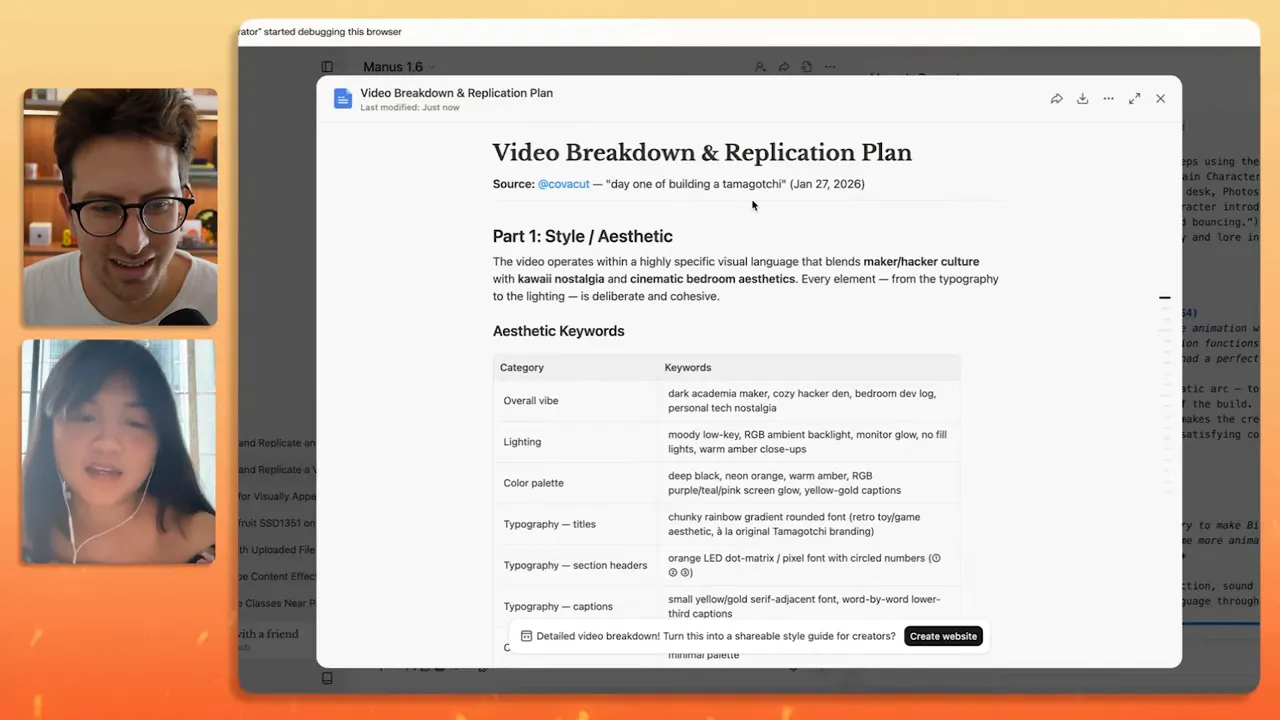Toggle the sidebar in the Manus window
Viewport: 1280px width, 720px height.
pyautogui.click(x=327, y=67)
